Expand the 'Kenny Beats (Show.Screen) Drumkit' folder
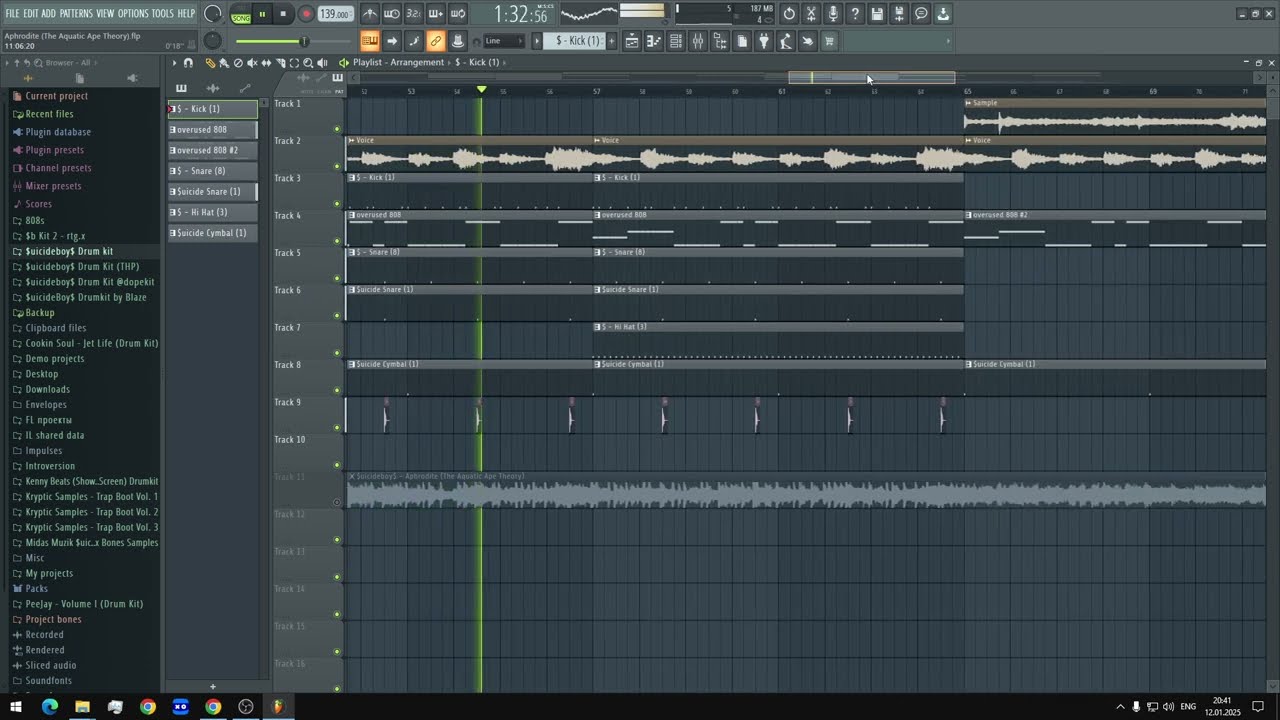 click(x=92, y=481)
